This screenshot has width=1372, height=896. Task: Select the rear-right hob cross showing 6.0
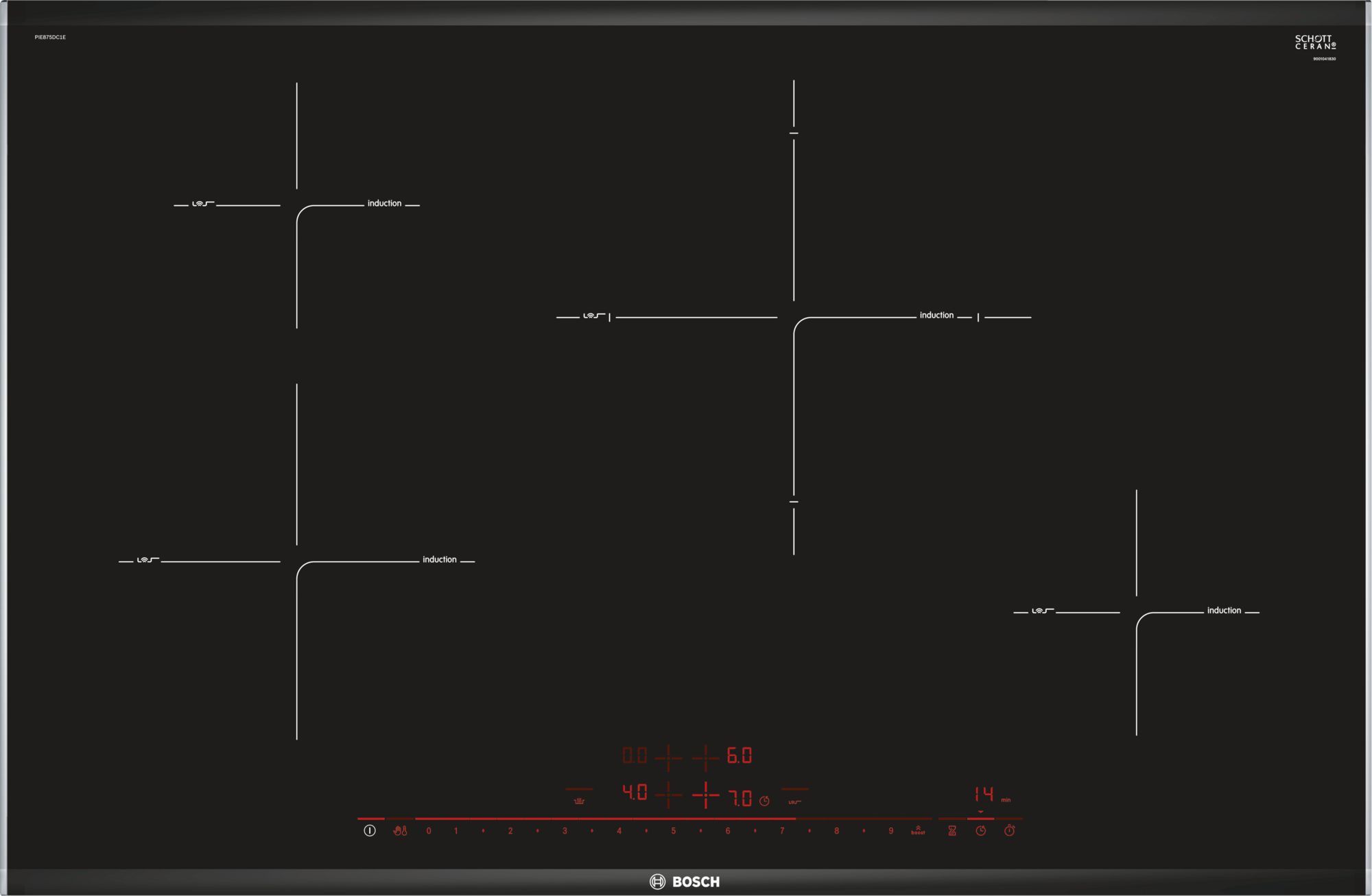705,757
